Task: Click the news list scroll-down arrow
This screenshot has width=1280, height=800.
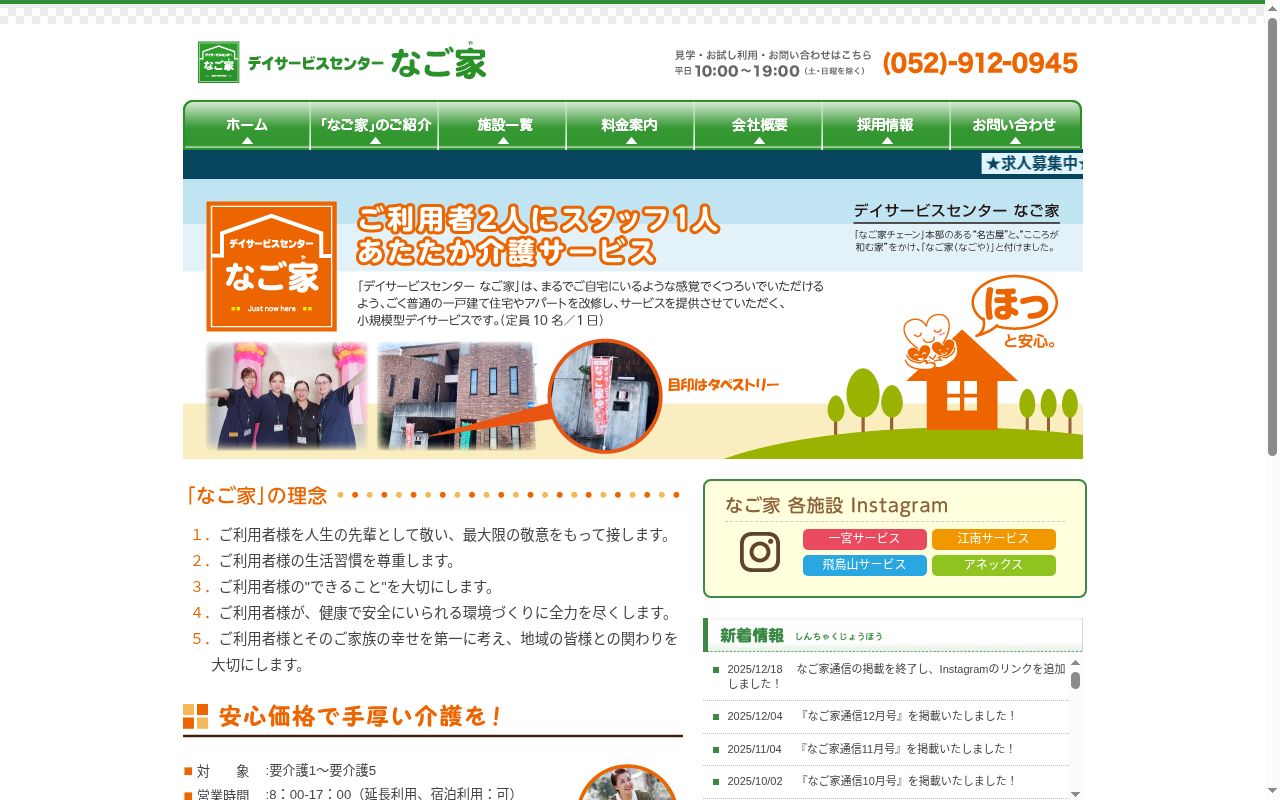Action: click(1076, 794)
